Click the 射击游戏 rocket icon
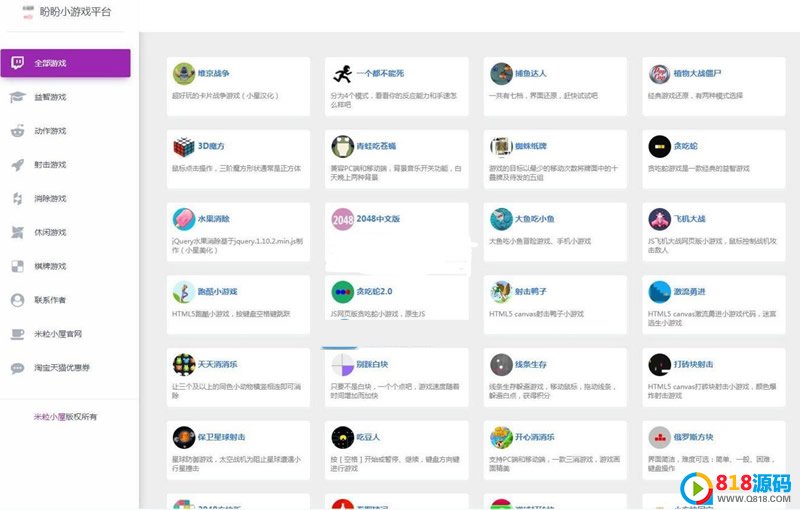The width and height of the screenshot is (800, 510). (x=17, y=165)
